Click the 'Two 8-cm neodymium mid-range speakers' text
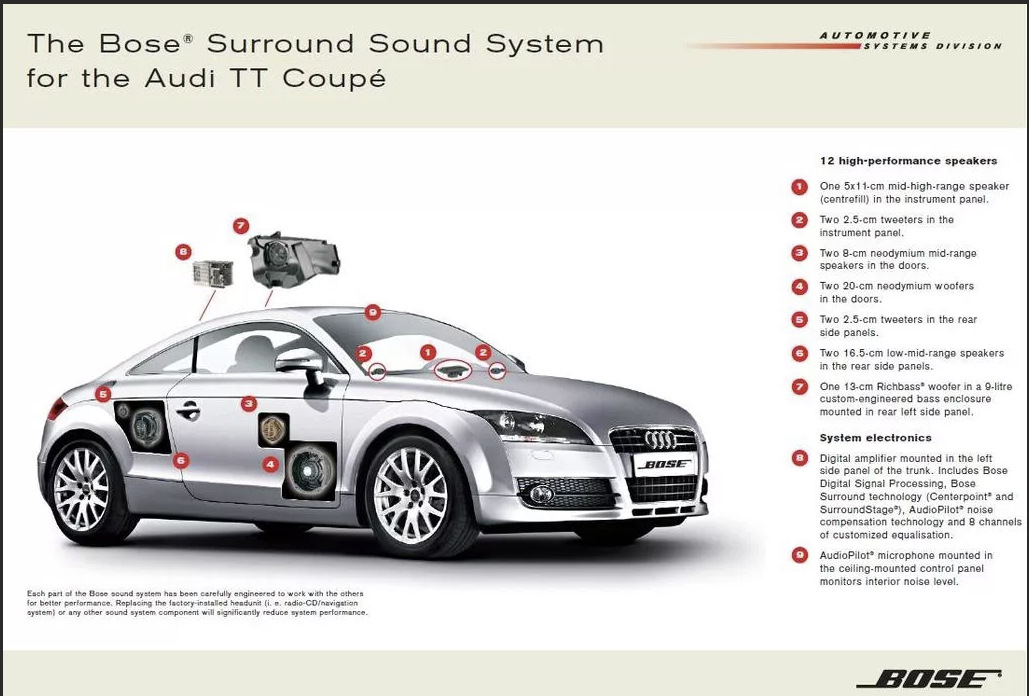1029x696 pixels. pyautogui.click(x=898, y=259)
